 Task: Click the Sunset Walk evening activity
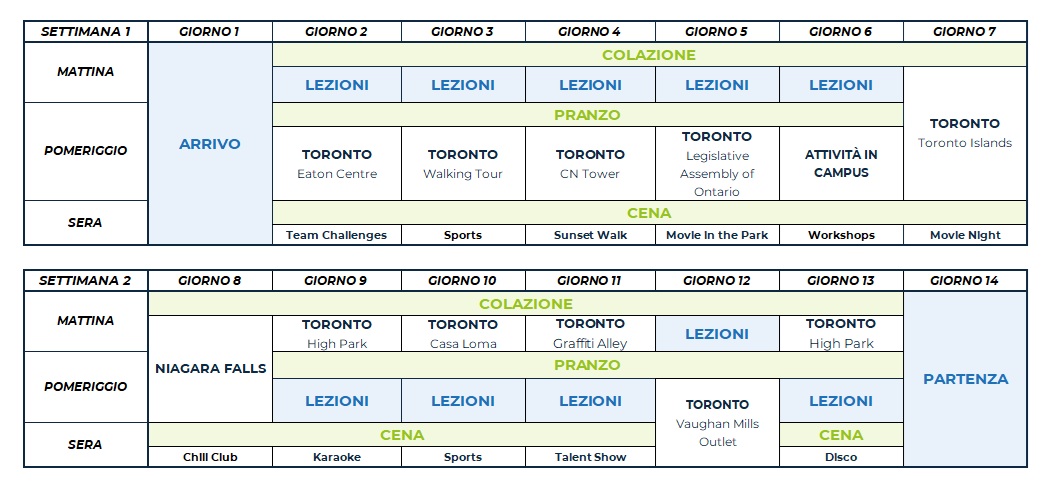point(590,235)
